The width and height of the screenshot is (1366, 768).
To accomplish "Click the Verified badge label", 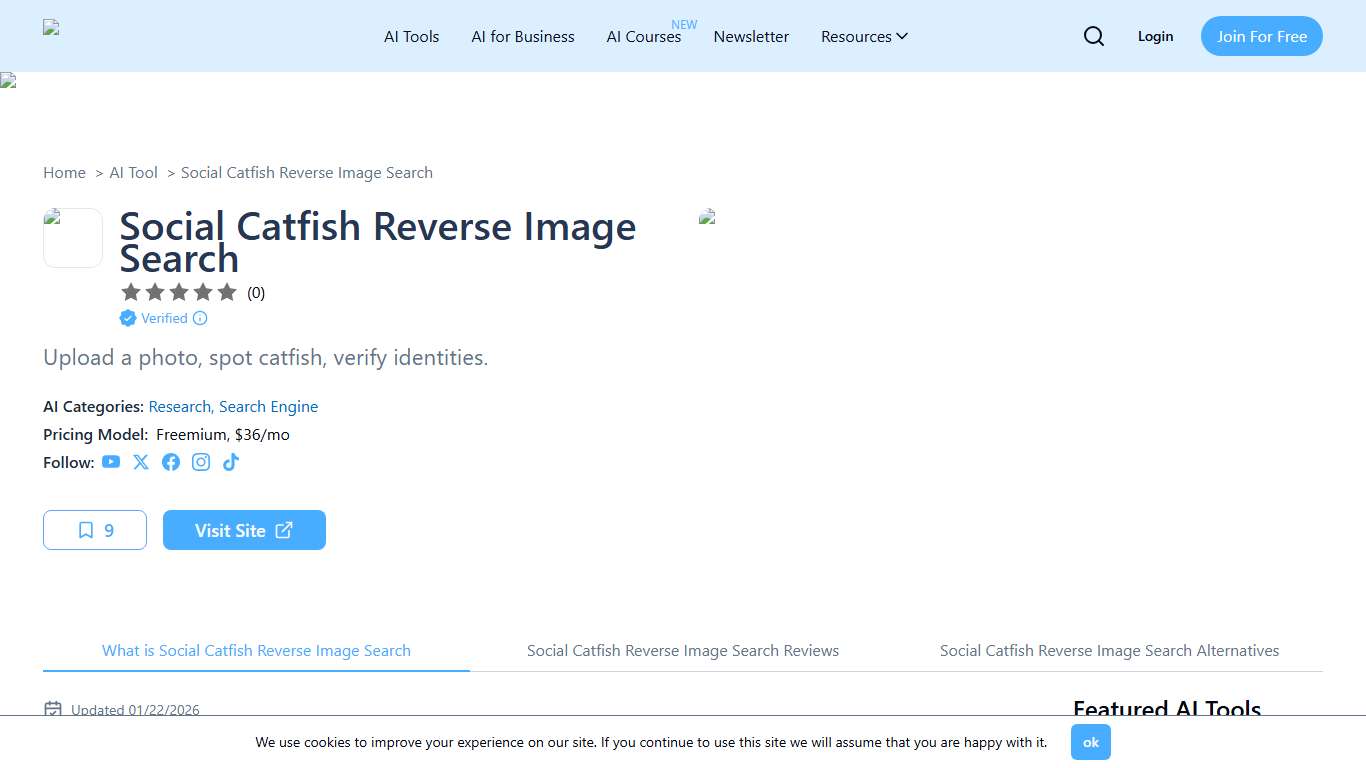I will click(x=163, y=318).
